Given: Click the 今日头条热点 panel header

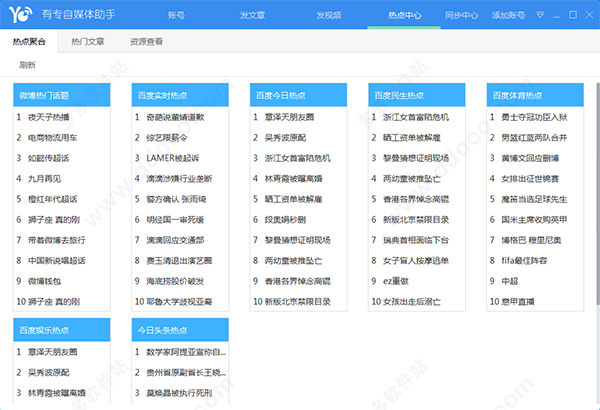Looking at the screenshot, I should [180, 330].
